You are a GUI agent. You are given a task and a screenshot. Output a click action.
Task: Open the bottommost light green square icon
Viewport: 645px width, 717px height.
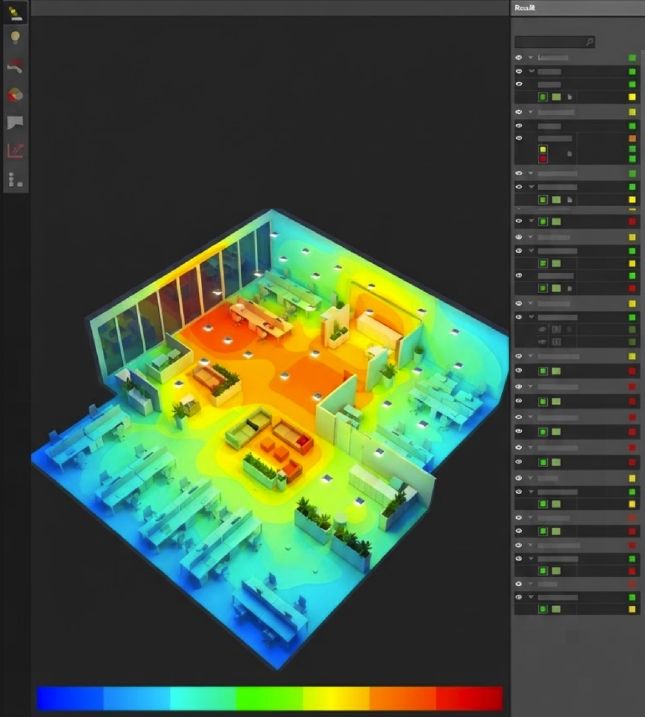(x=556, y=609)
